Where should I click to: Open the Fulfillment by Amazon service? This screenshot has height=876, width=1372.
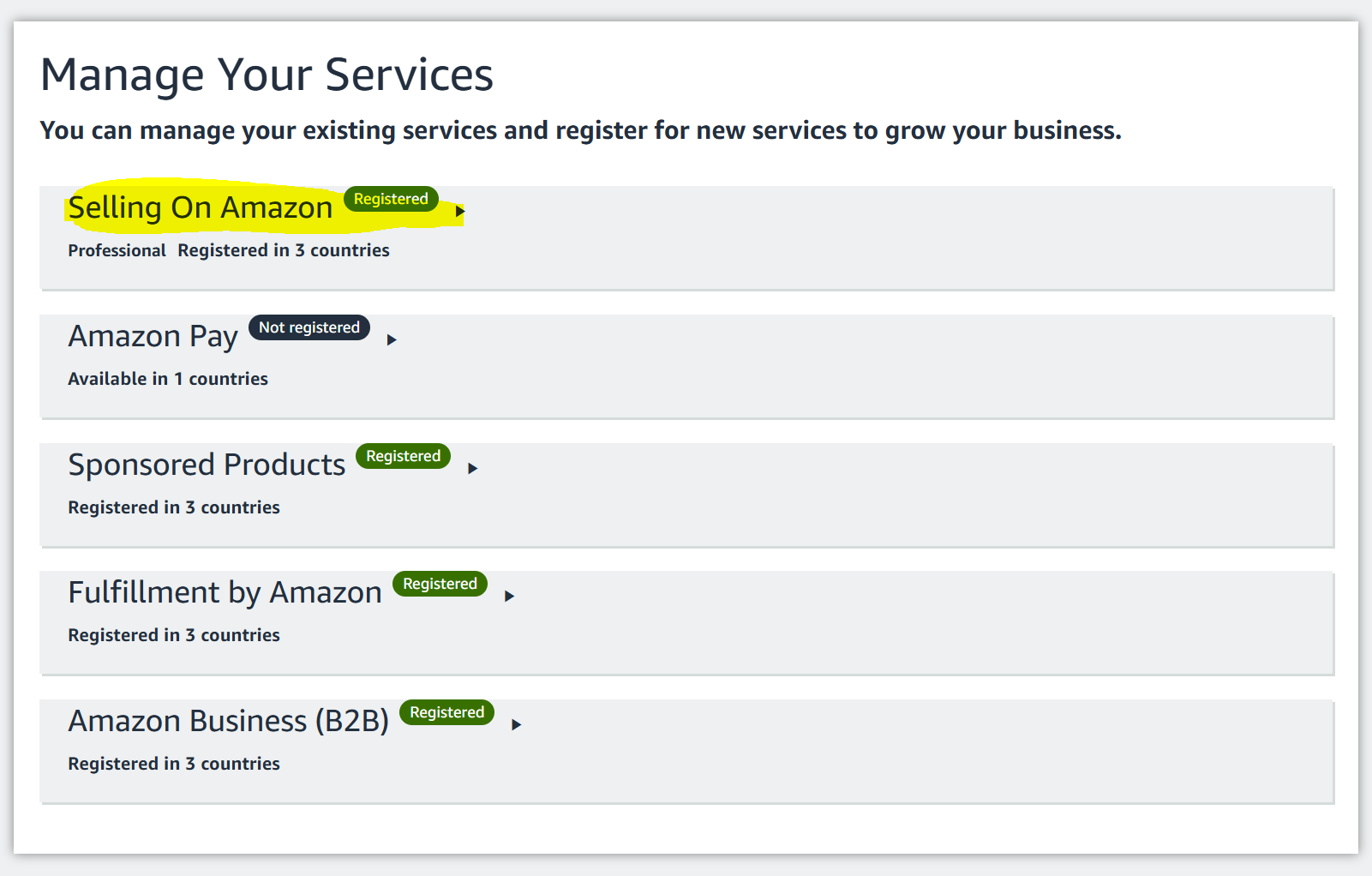[225, 592]
